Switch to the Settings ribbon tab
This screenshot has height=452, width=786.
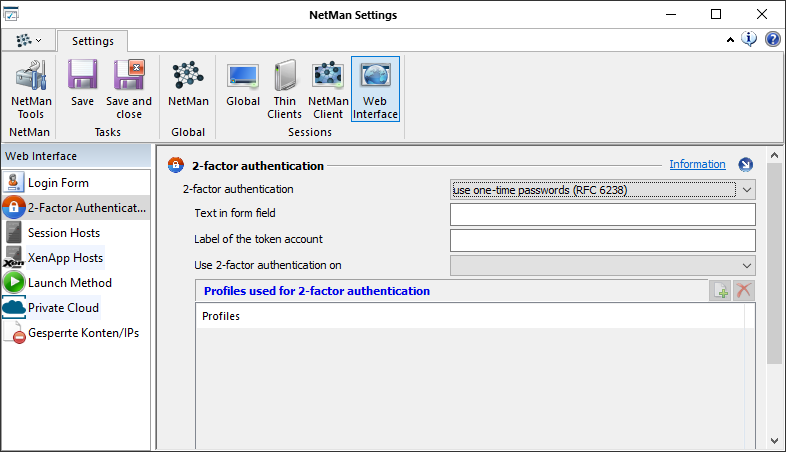pos(93,41)
